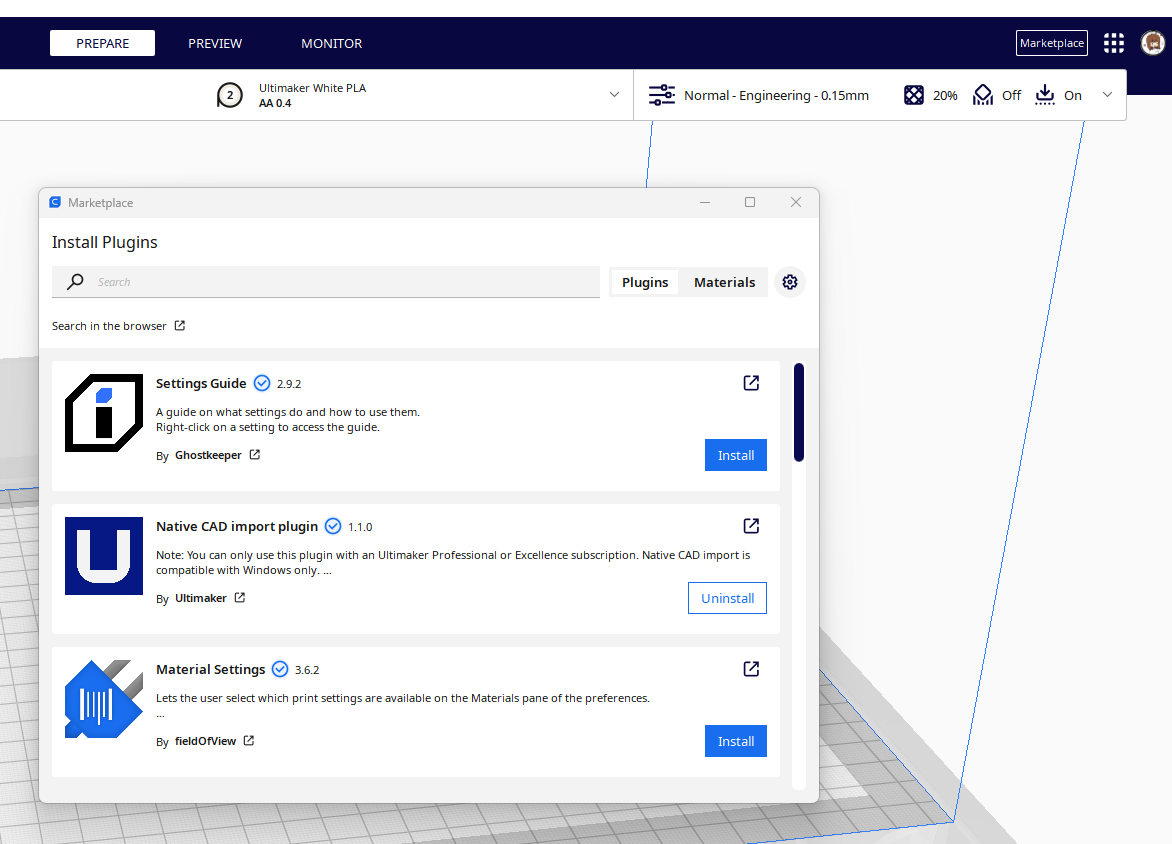The image size is (1172, 844).
Task: Click the Settings Guide plugin logo
Action: [104, 413]
